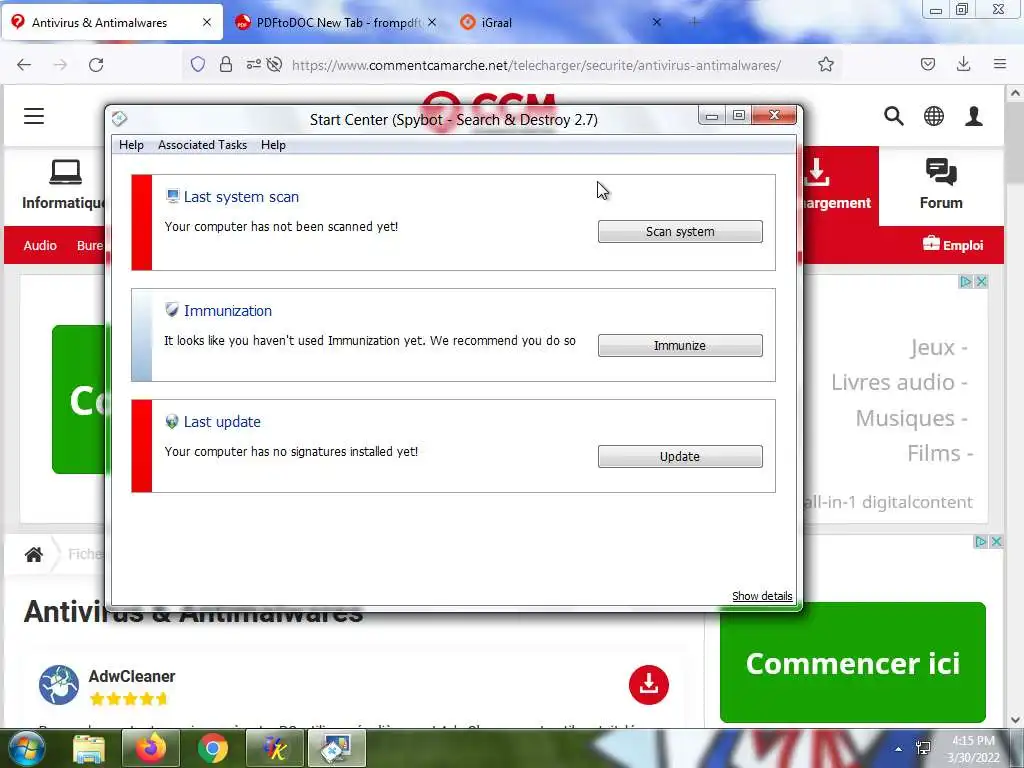1024x768 pixels.
Task: Open the Firefox application menu
Action: [1000, 64]
